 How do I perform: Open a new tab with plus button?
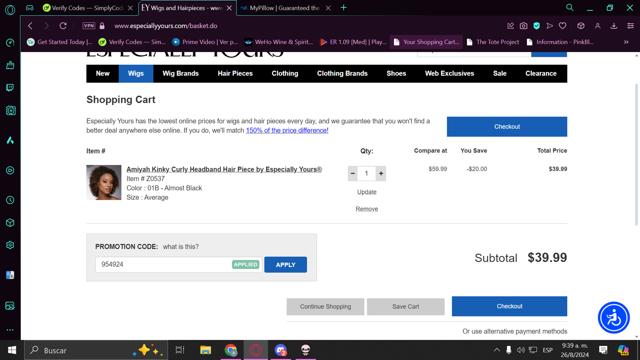[x=344, y=8]
